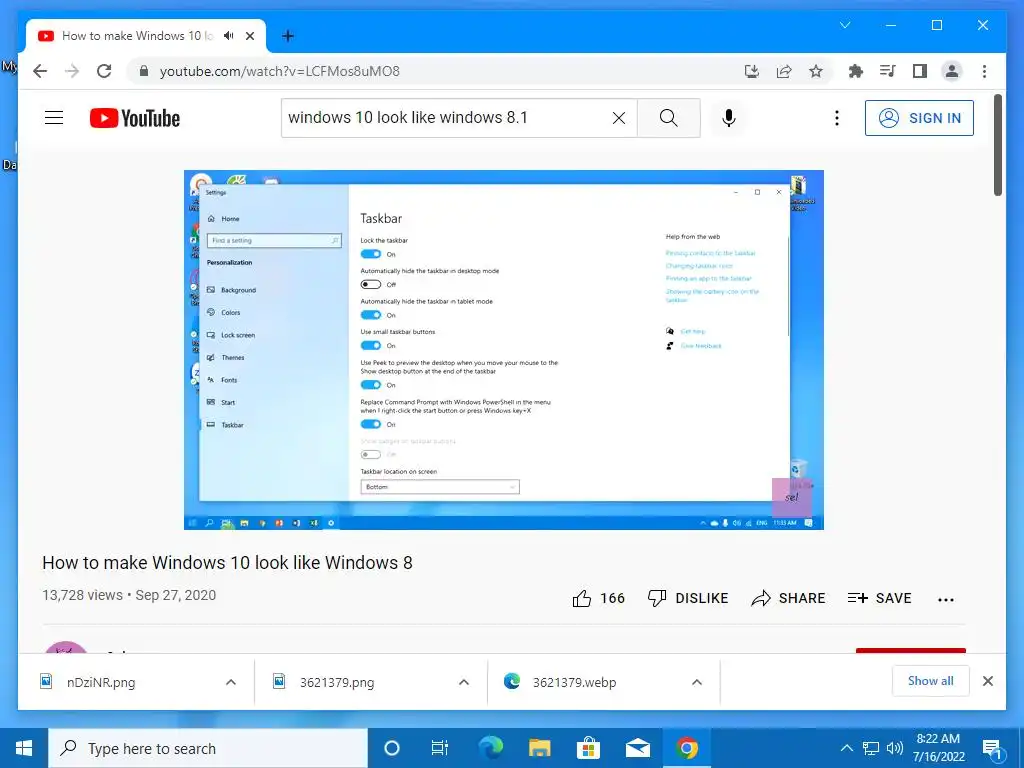This screenshot has height=768, width=1024.
Task: Run the YouTube search with magnifier button
Action: tap(668, 118)
